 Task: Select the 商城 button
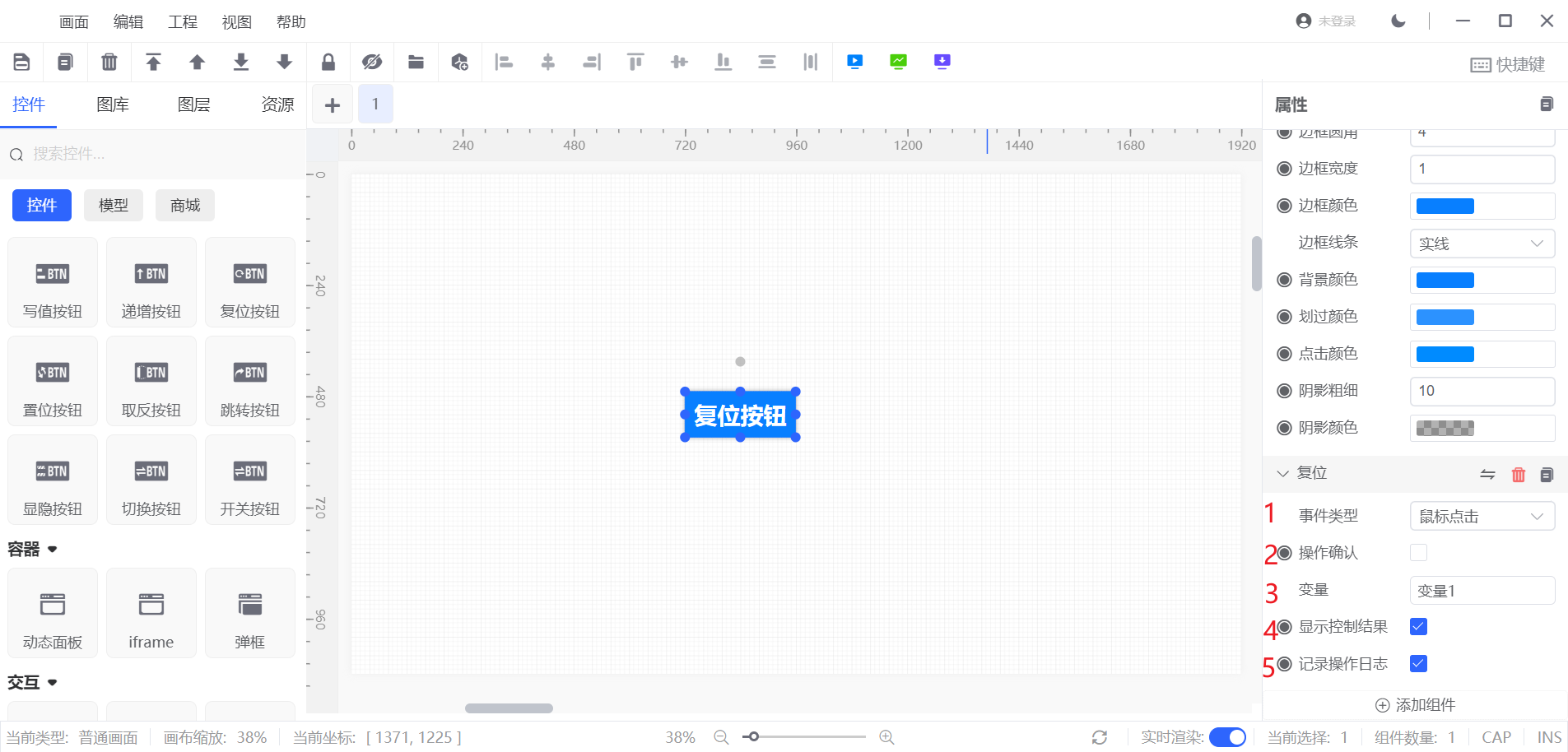pos(185,206)
